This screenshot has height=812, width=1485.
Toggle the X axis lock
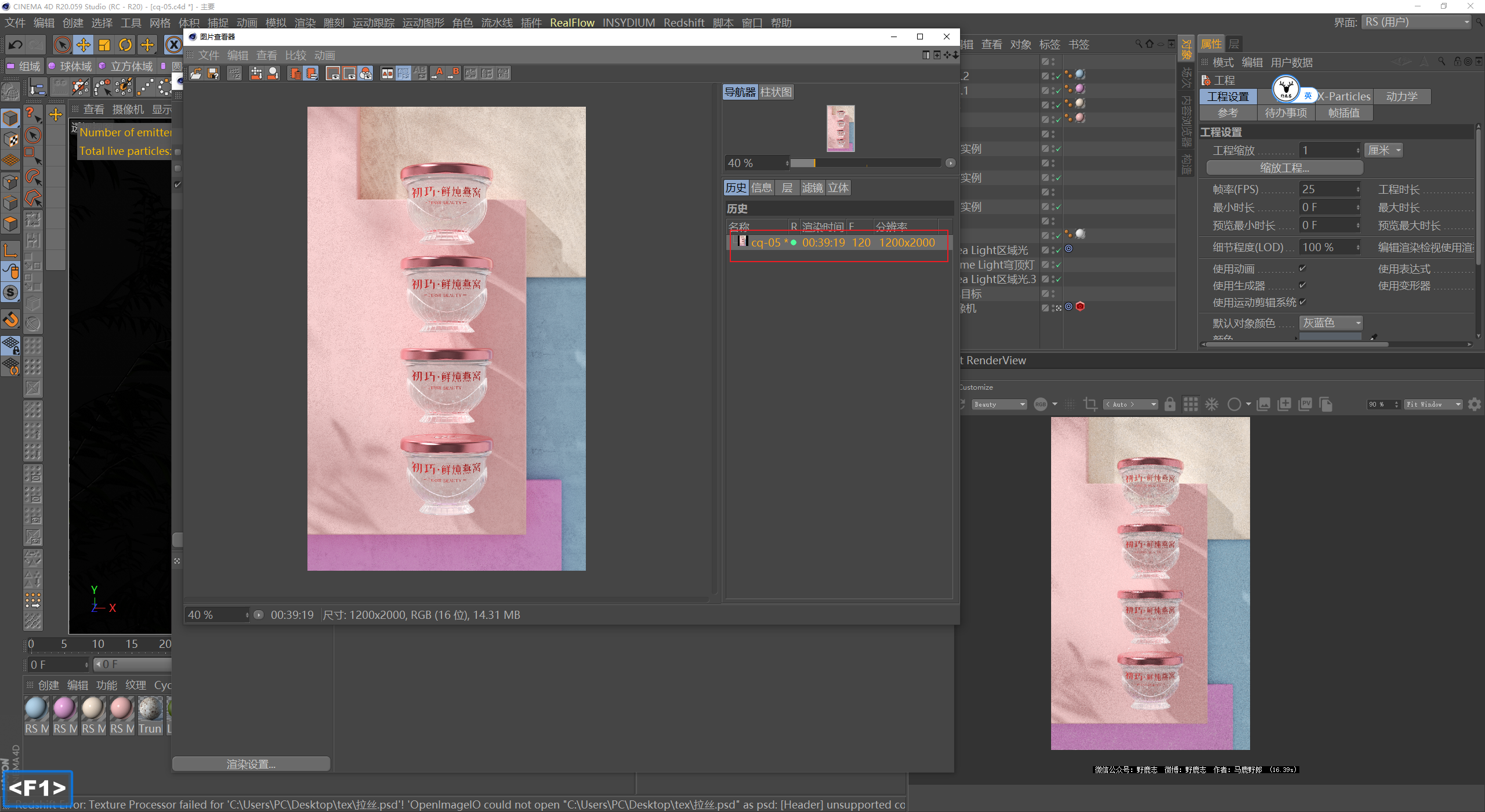click(x=173, y=45)
